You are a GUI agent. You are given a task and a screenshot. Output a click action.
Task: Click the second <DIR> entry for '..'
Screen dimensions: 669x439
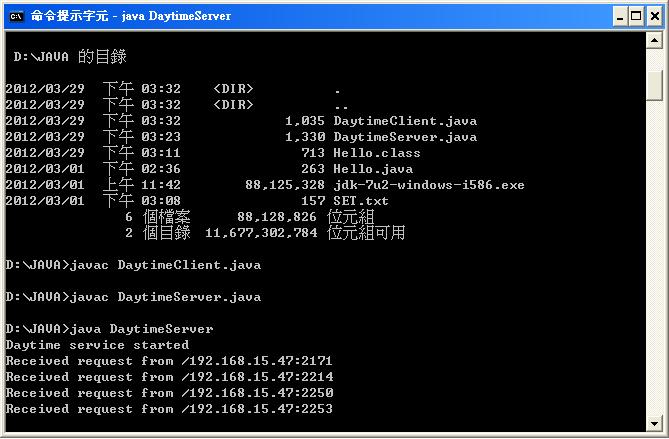point(233,105)
